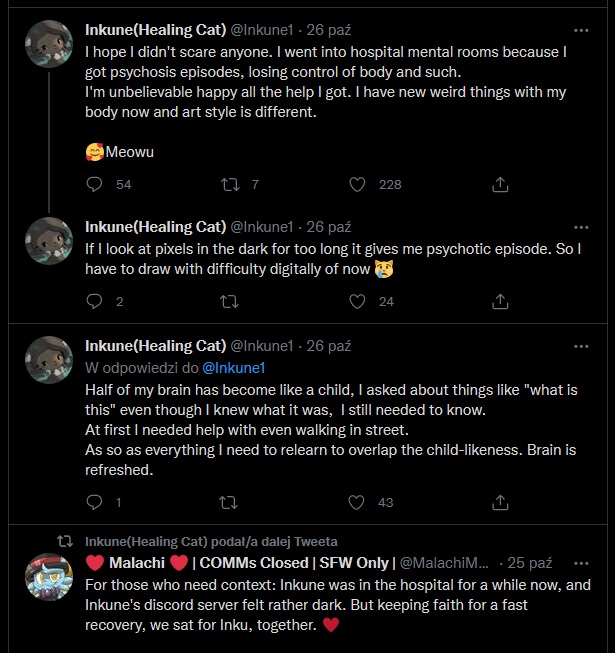Open more options on the second tweet
Screen dimensions: 615x653
[x=581, y=226]
